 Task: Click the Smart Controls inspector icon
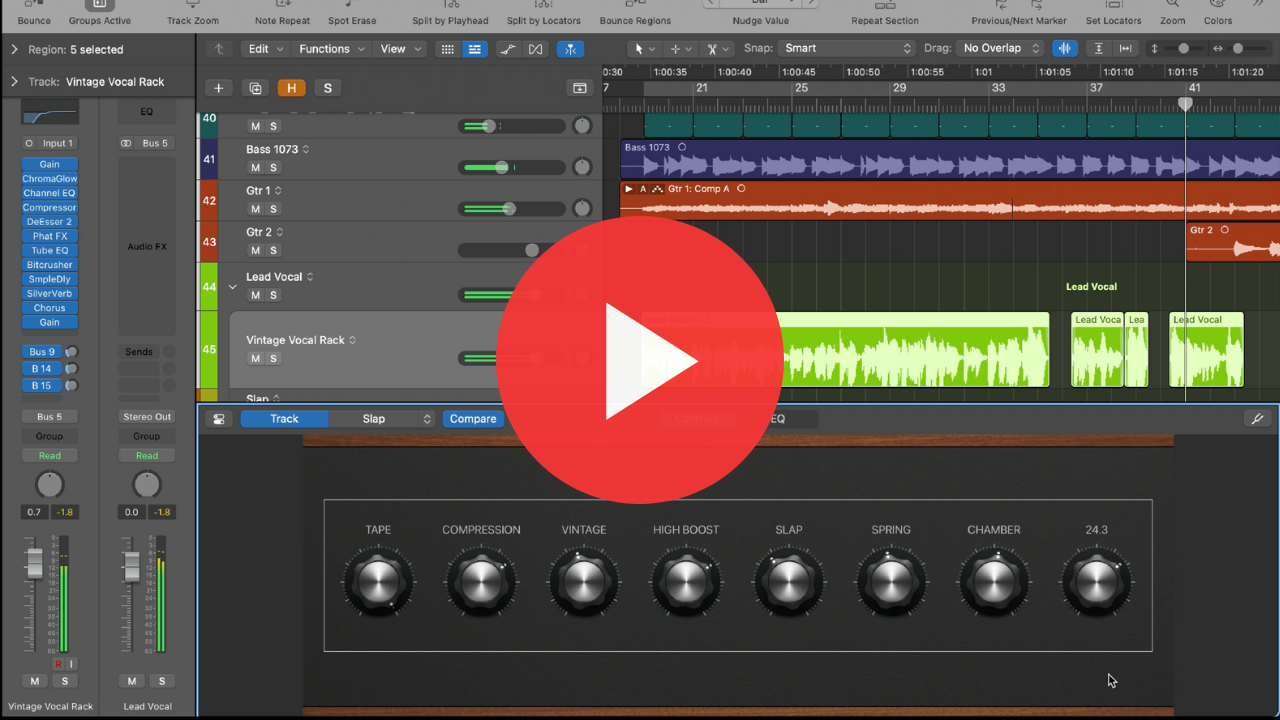click(219, 419)
